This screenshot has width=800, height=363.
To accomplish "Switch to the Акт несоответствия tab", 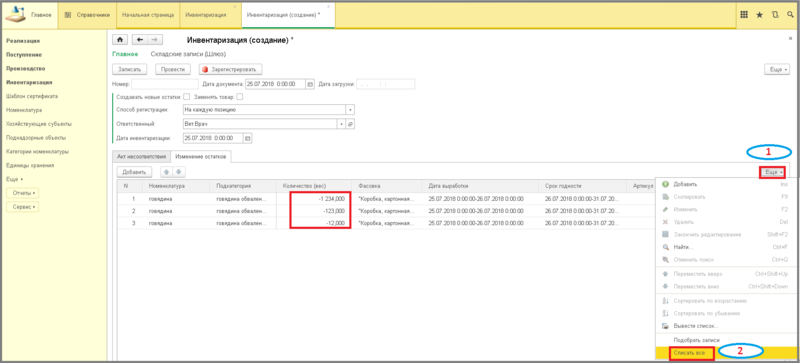I will point(141,156).
